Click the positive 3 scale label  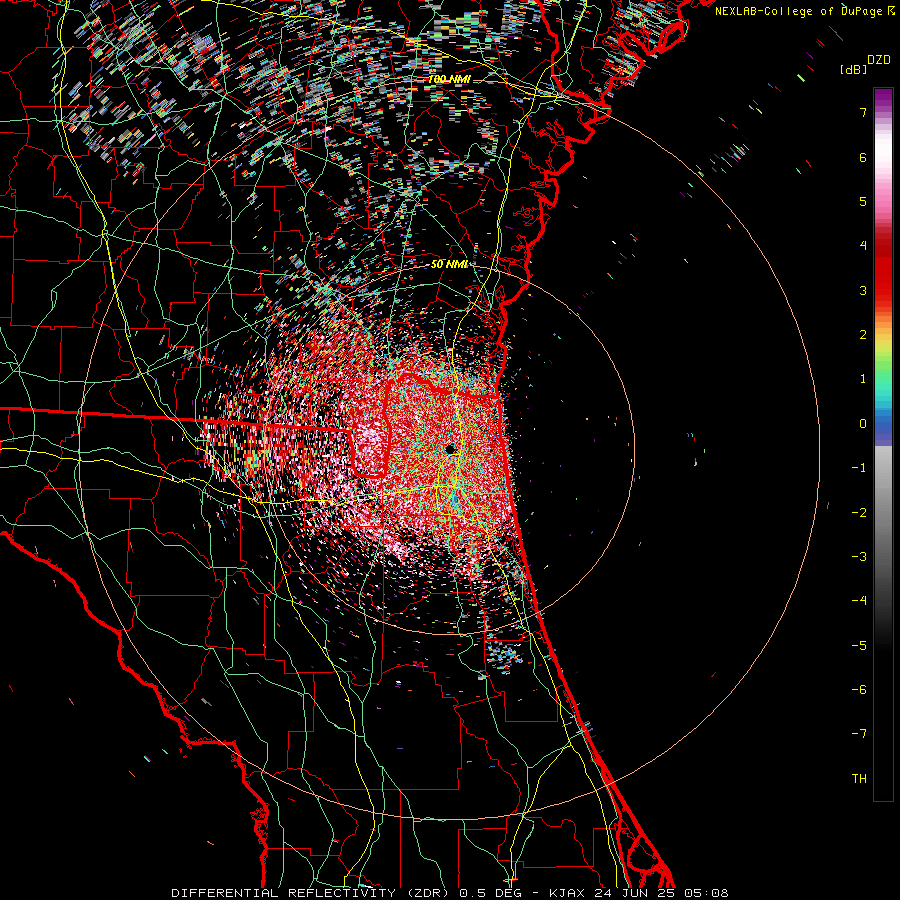coord(863,290)
